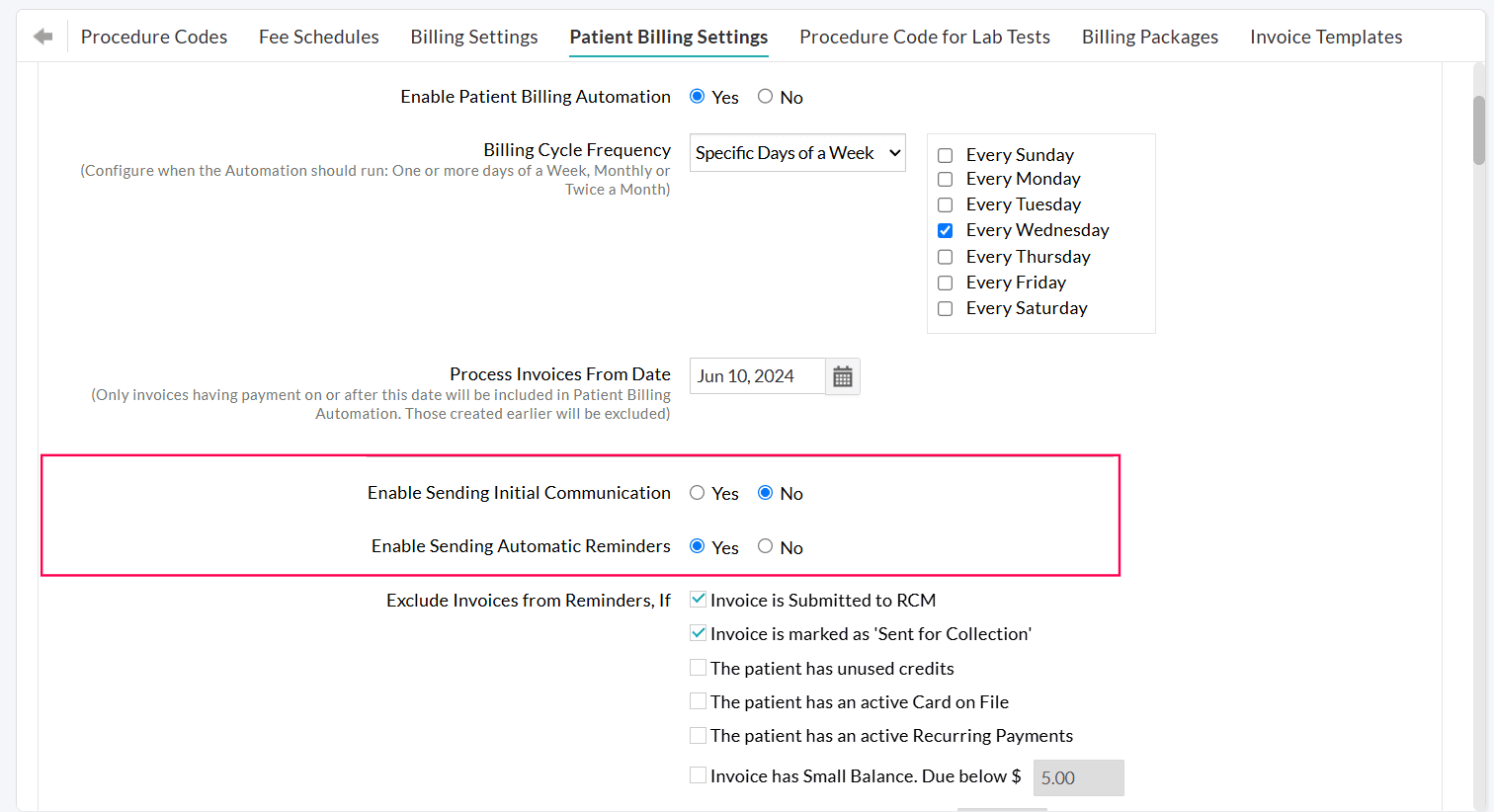Uncheck 'Invoice is Submitted to RCM'
This screenshot has width=1494, height=812.
pos(698,599)
